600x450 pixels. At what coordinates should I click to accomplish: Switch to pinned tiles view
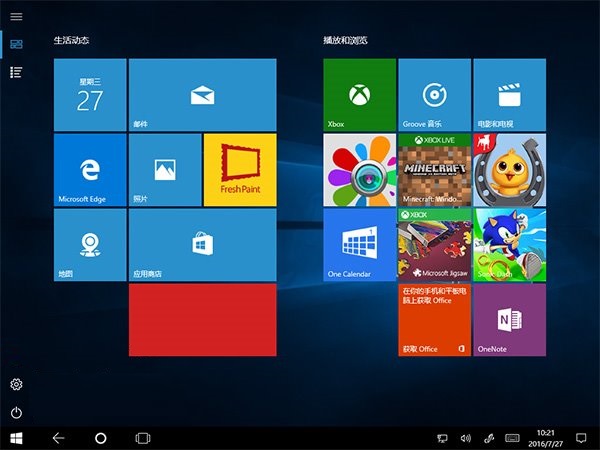pyautogui.click(x=16, y=44)
